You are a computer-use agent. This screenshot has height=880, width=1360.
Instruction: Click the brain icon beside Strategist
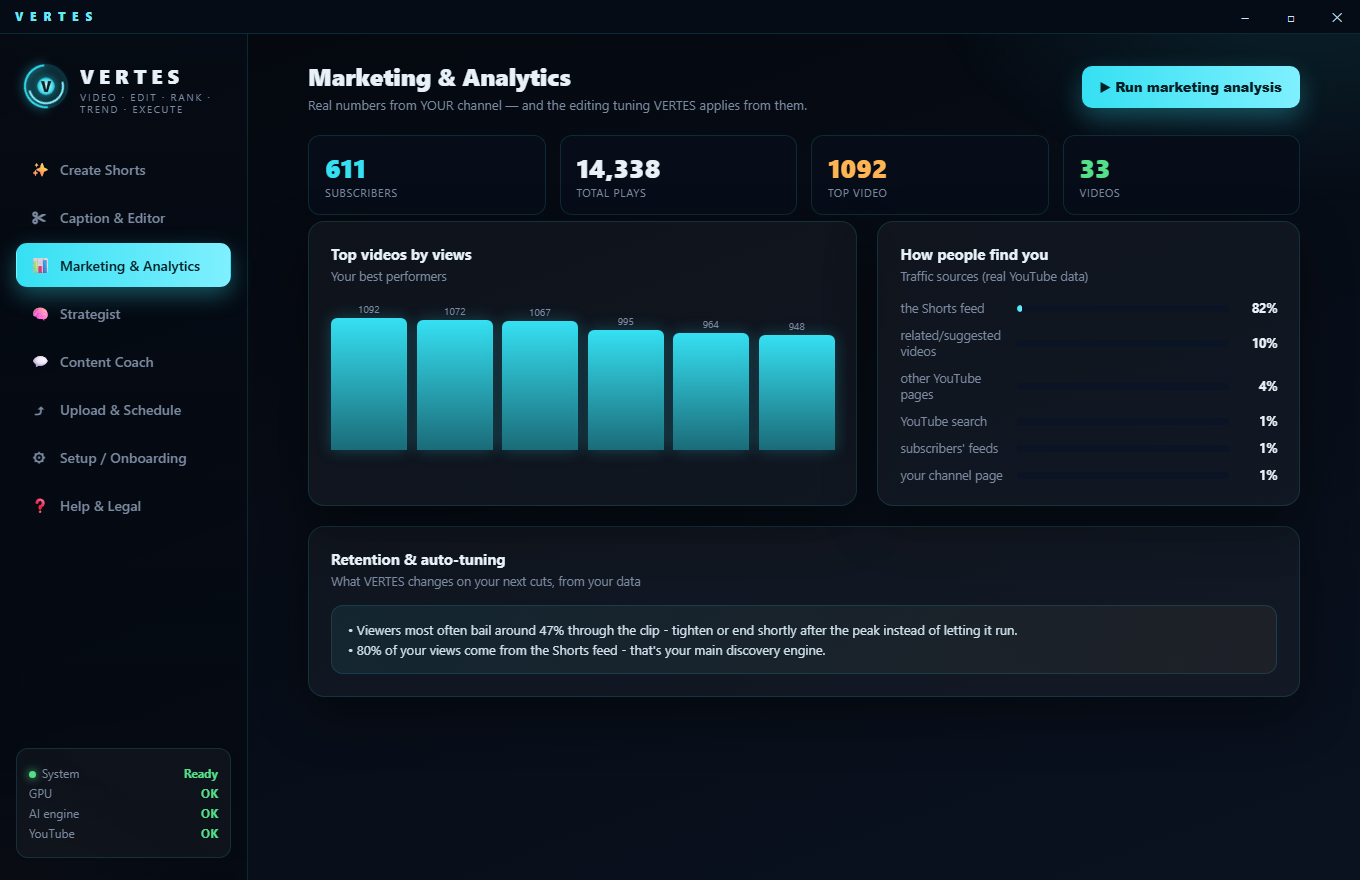pos(40,314)
